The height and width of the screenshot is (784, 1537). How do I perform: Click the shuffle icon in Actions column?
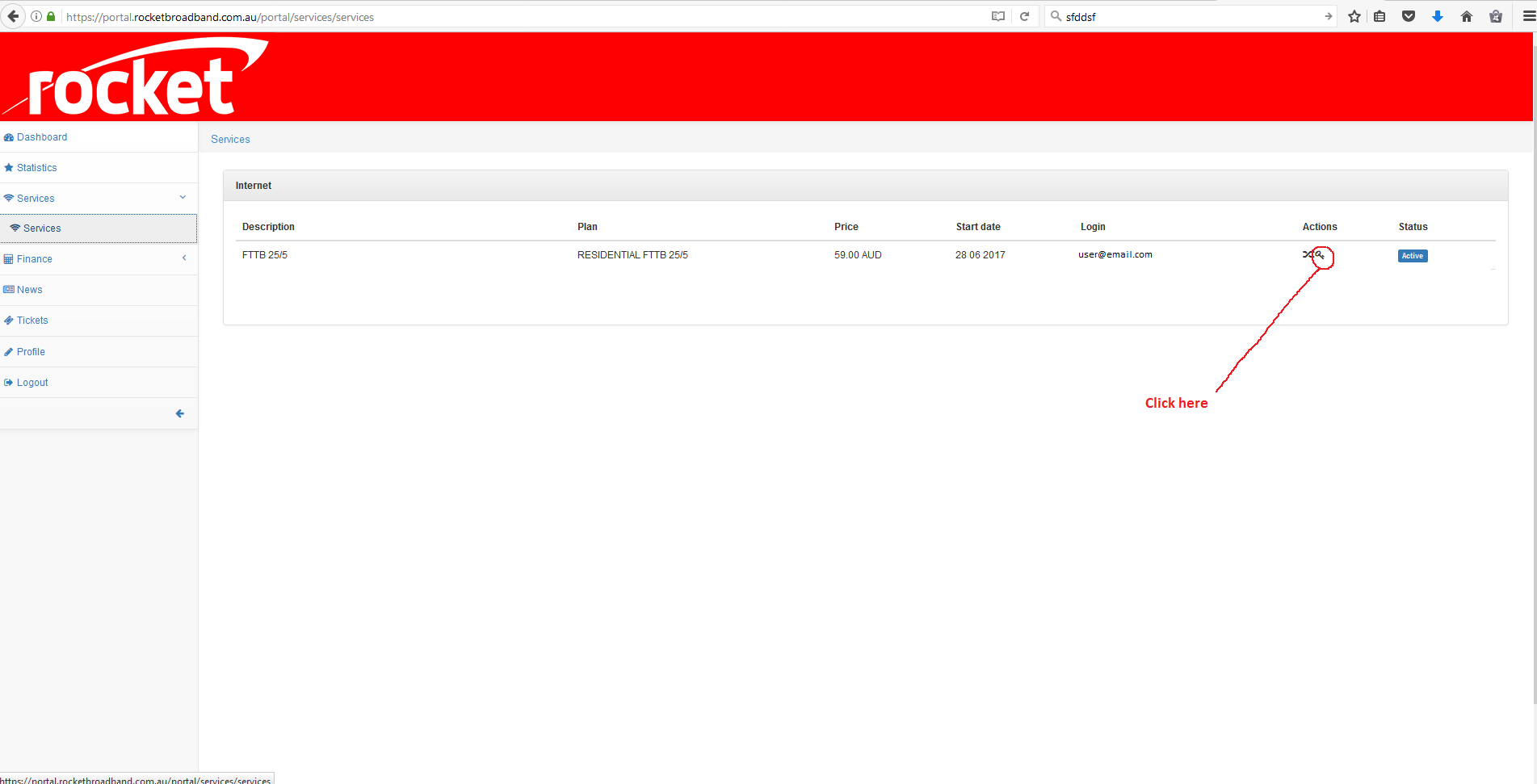(x=1307, y=255)
